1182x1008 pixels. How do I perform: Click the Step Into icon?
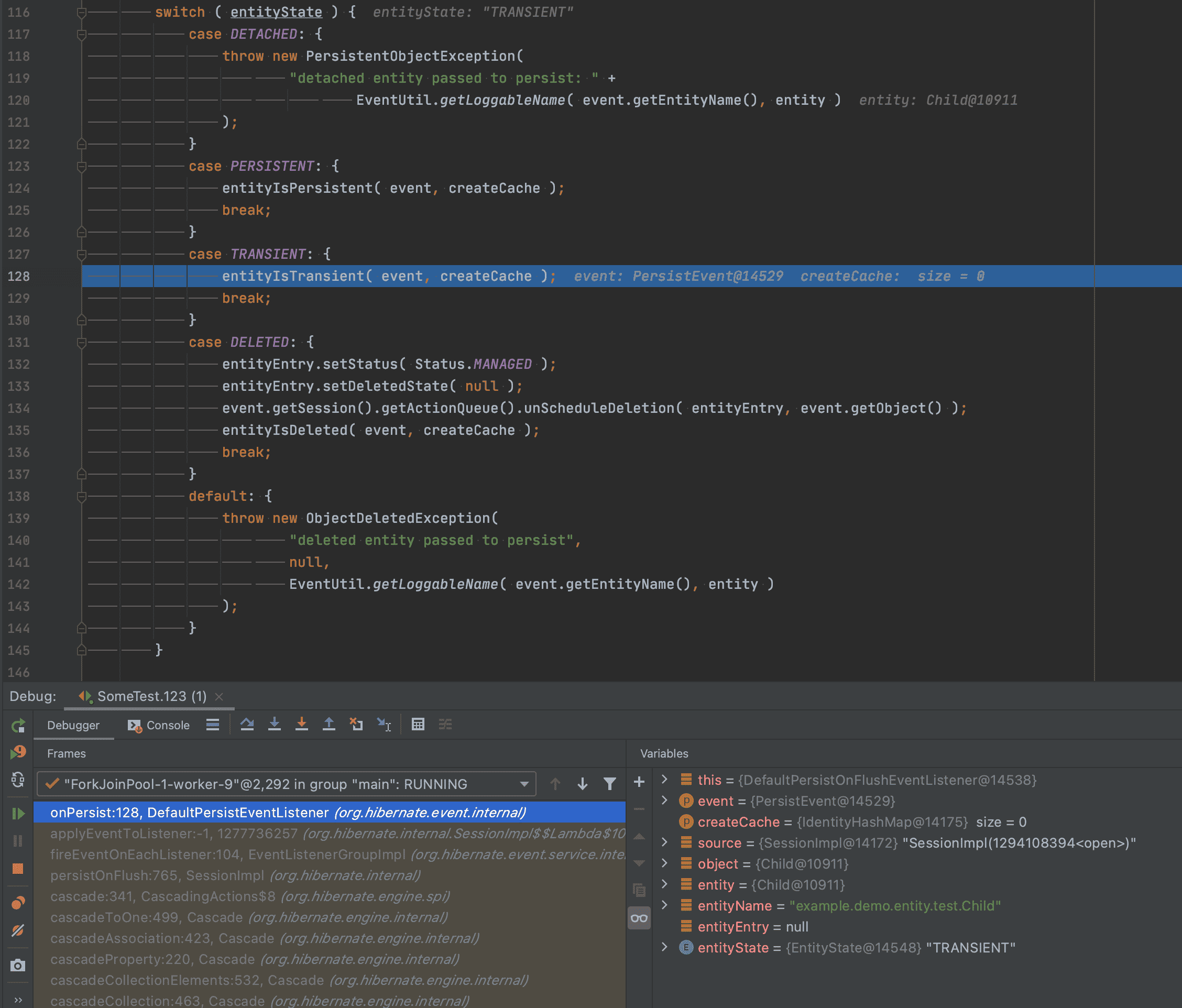click(x=275, y=725)
